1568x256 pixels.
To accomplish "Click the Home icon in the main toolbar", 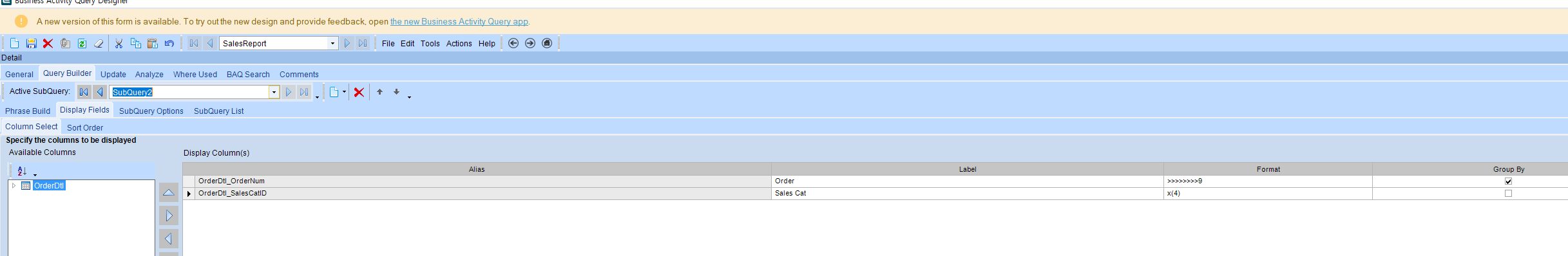I will (x=547, y=43).
